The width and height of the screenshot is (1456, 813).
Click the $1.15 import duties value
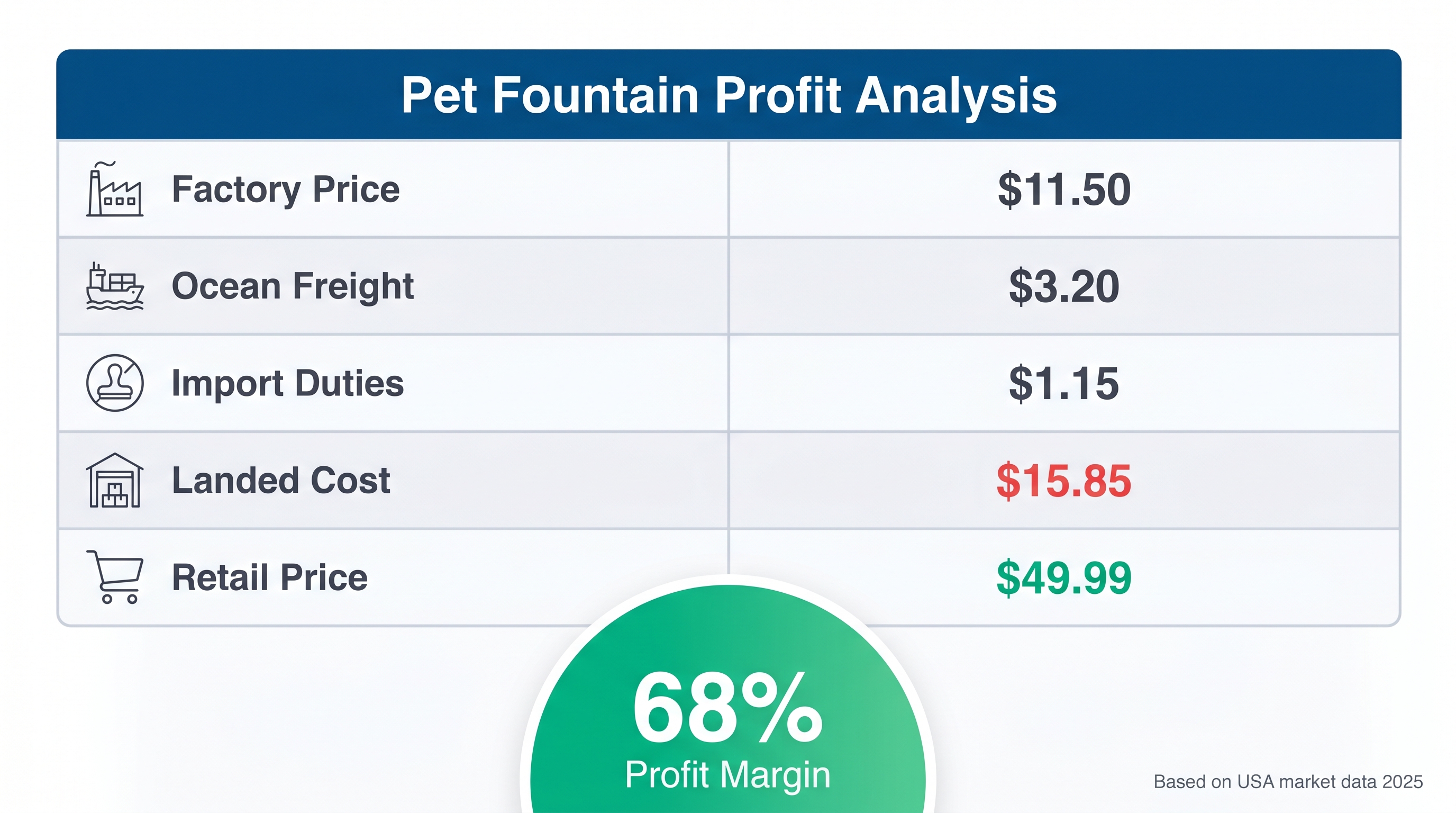click(x=1064, y=384)
